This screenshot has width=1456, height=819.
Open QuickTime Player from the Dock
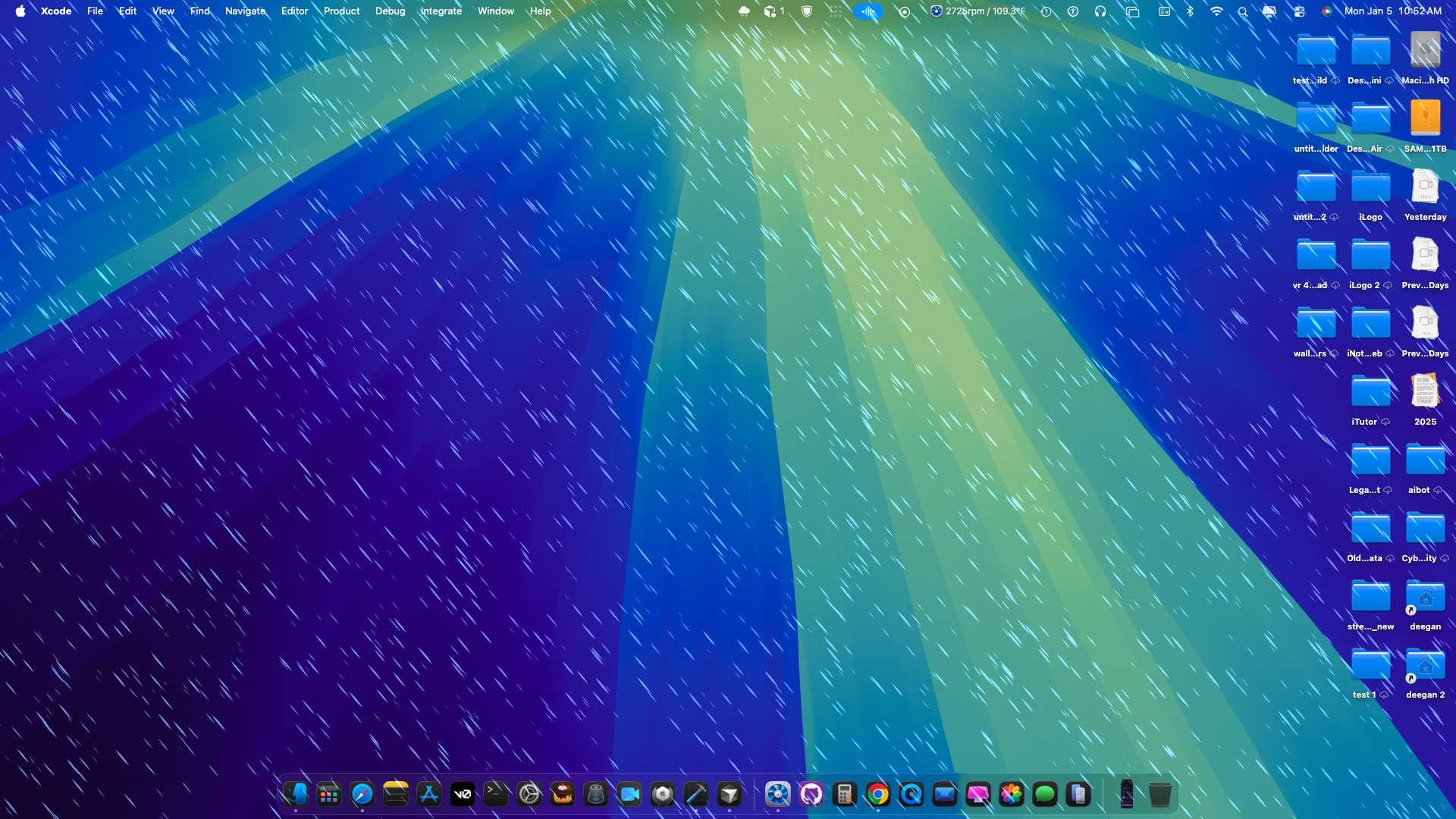point(912,794)
